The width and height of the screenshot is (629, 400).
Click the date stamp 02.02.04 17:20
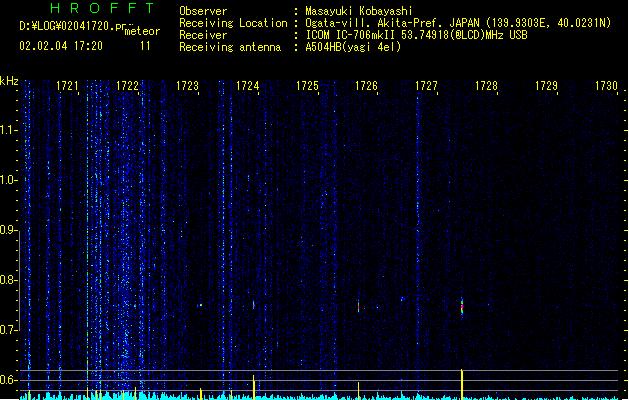(x=61, y=46)
